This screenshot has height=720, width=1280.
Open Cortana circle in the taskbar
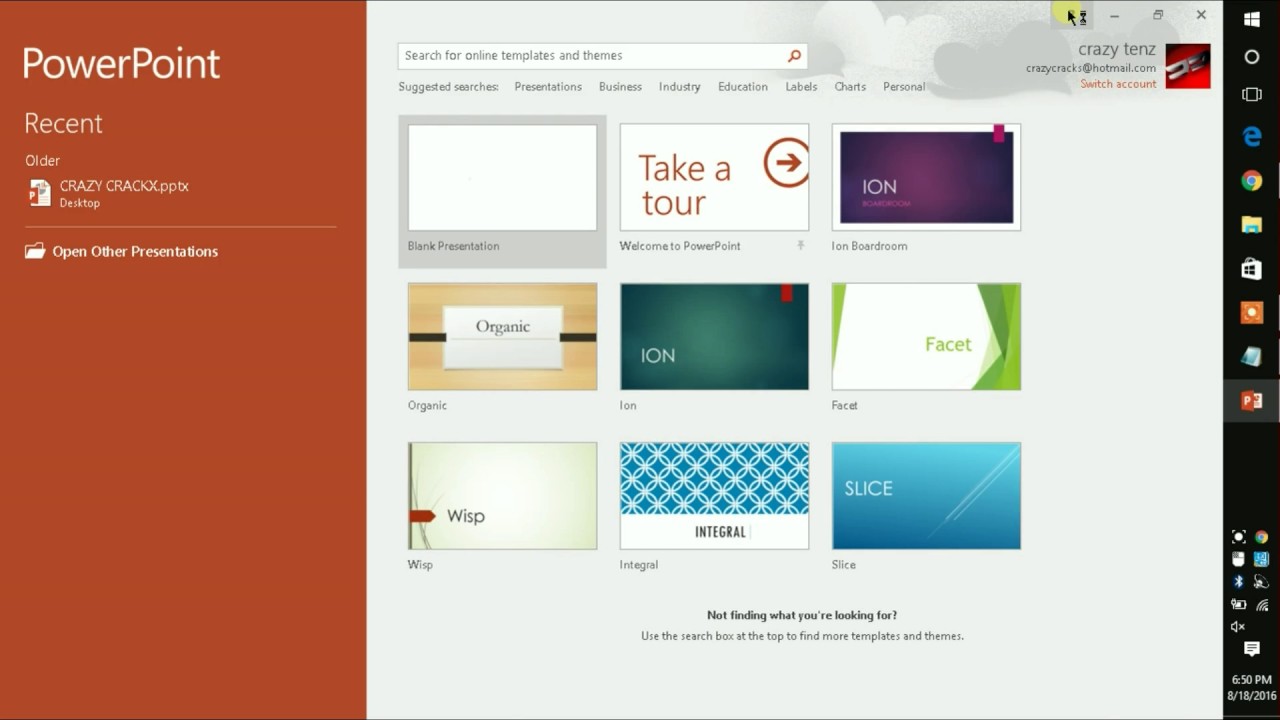(x=1251, y=57)
